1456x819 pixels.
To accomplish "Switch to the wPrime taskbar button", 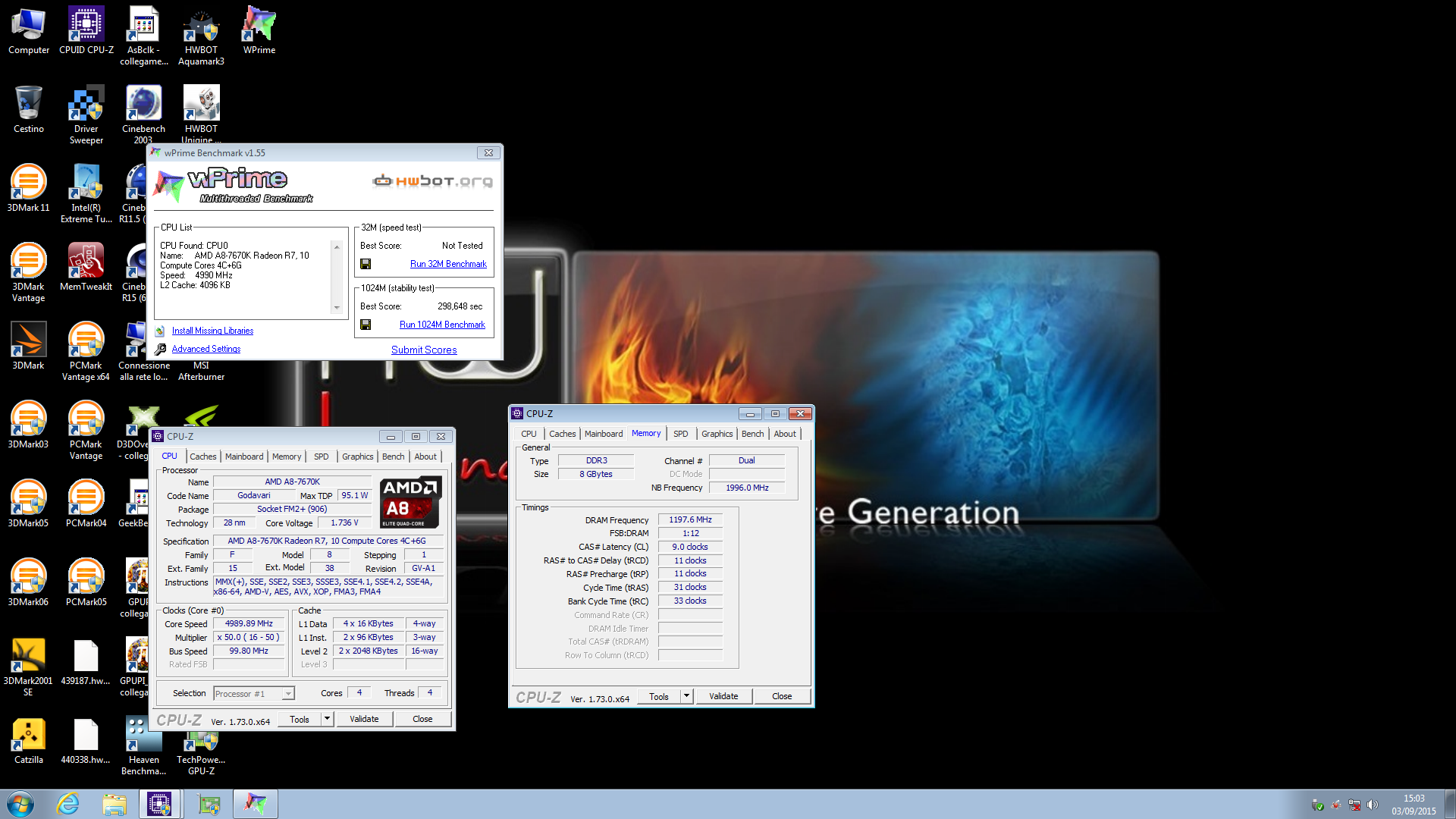I will pos(256,804).
